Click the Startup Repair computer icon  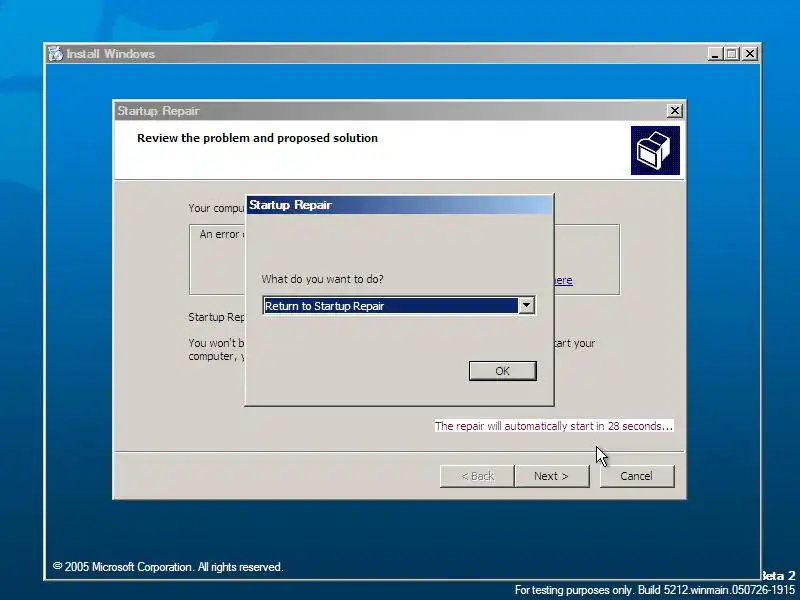[655, 151]
